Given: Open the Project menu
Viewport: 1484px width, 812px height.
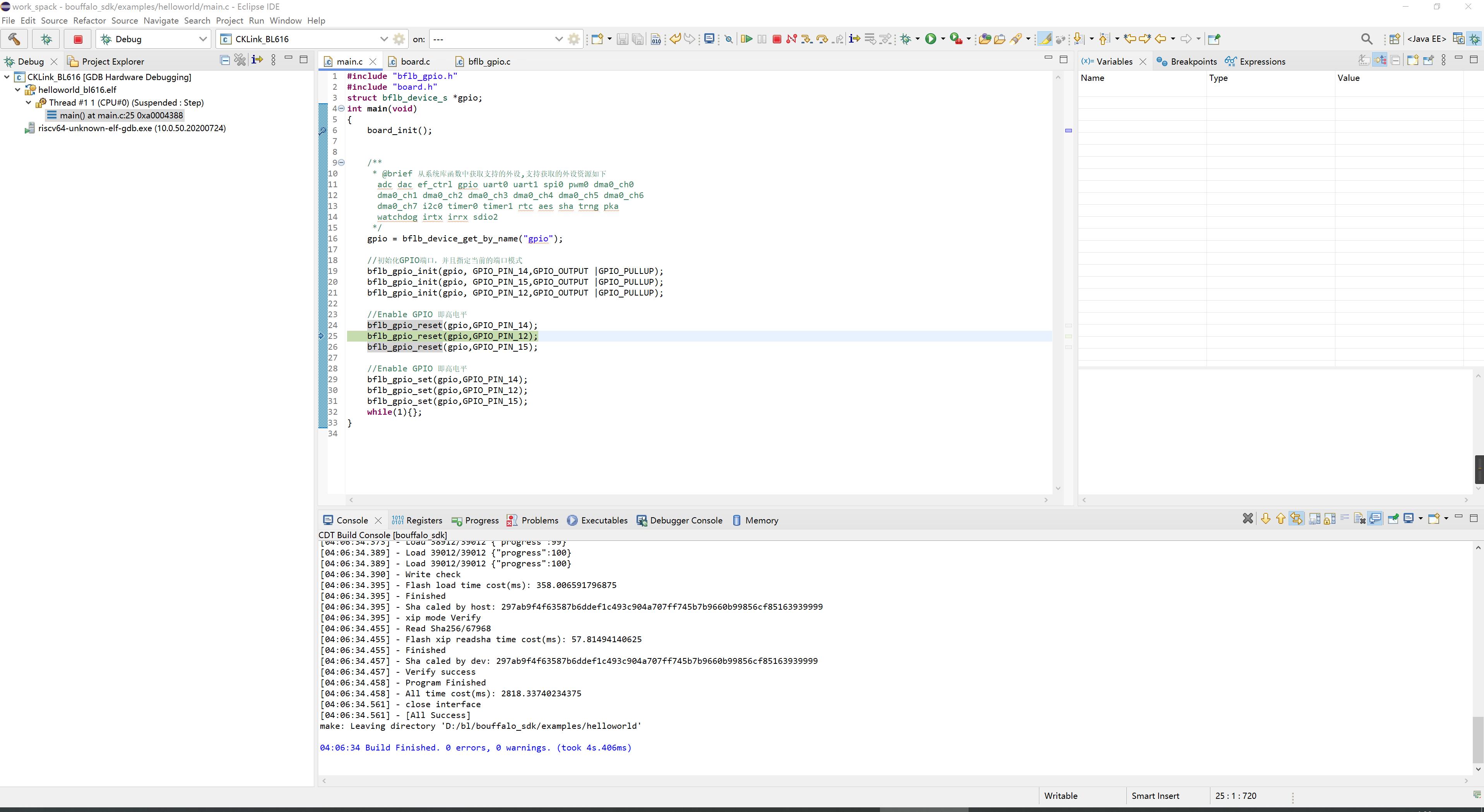Looking at the screenshot, I should coord(229,21).
